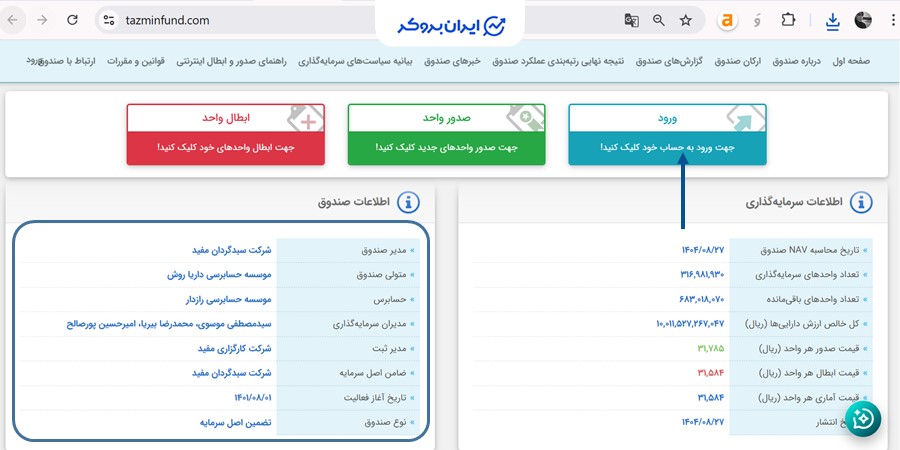Open the Google Translate icon in address bar
The height and width of the screenshot is (450, 900).
631,21
